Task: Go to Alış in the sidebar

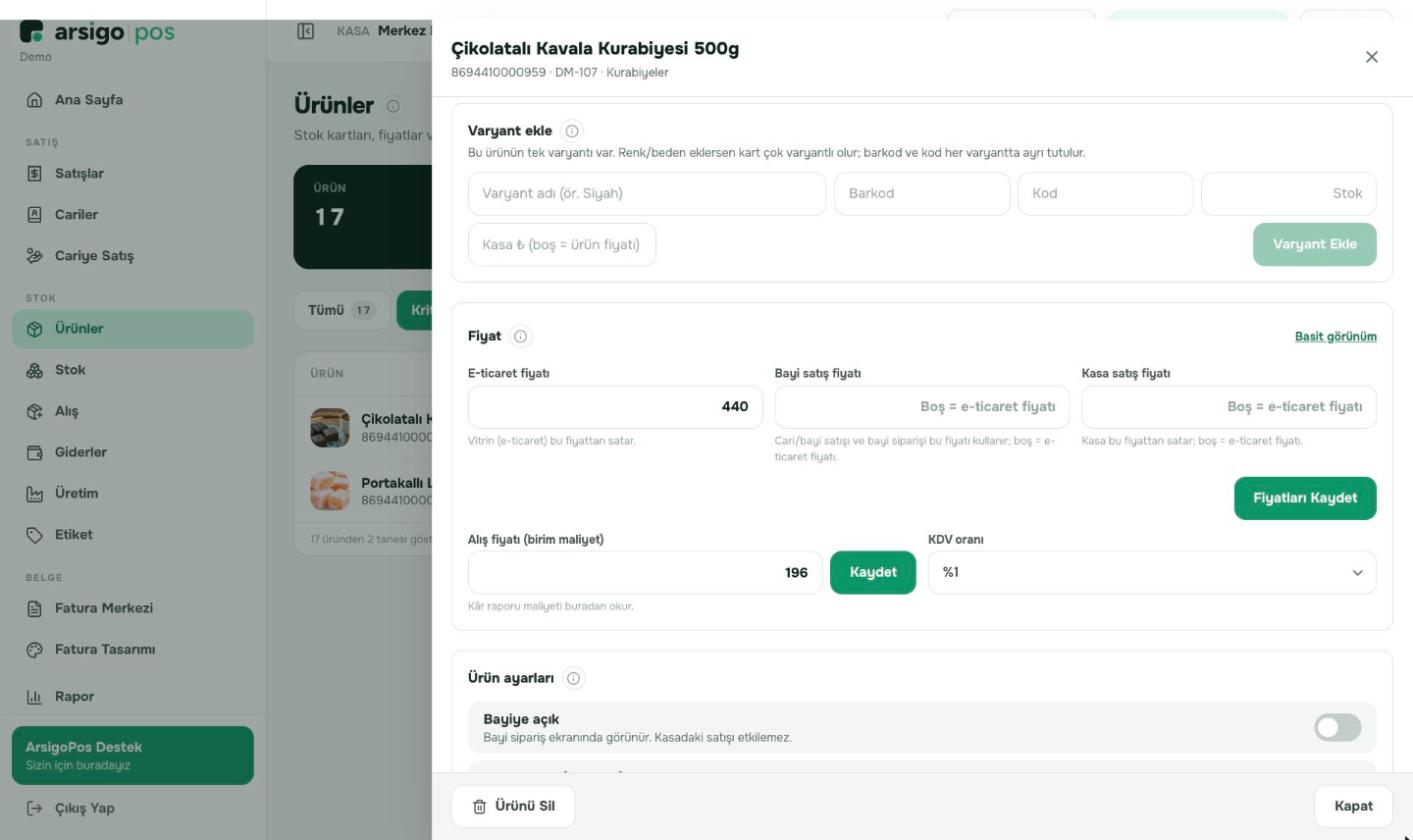Action: tap(133, 411)
